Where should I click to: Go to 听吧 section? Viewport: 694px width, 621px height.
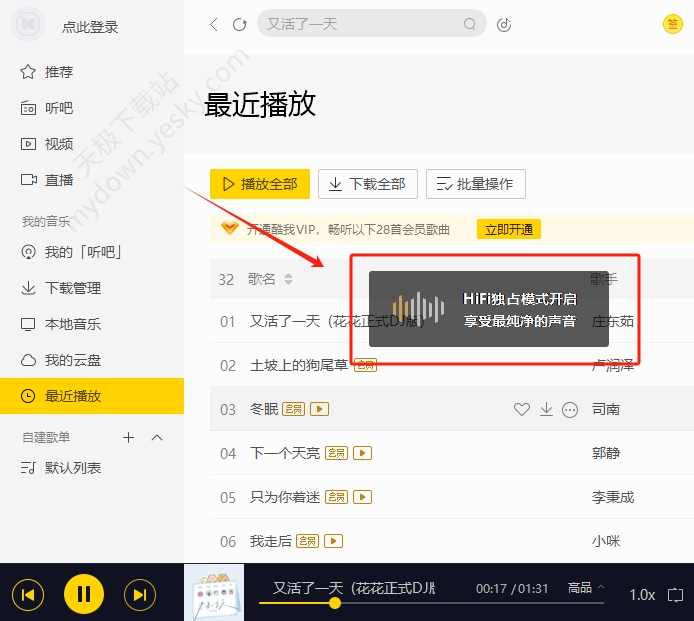[x=46, y=108]
